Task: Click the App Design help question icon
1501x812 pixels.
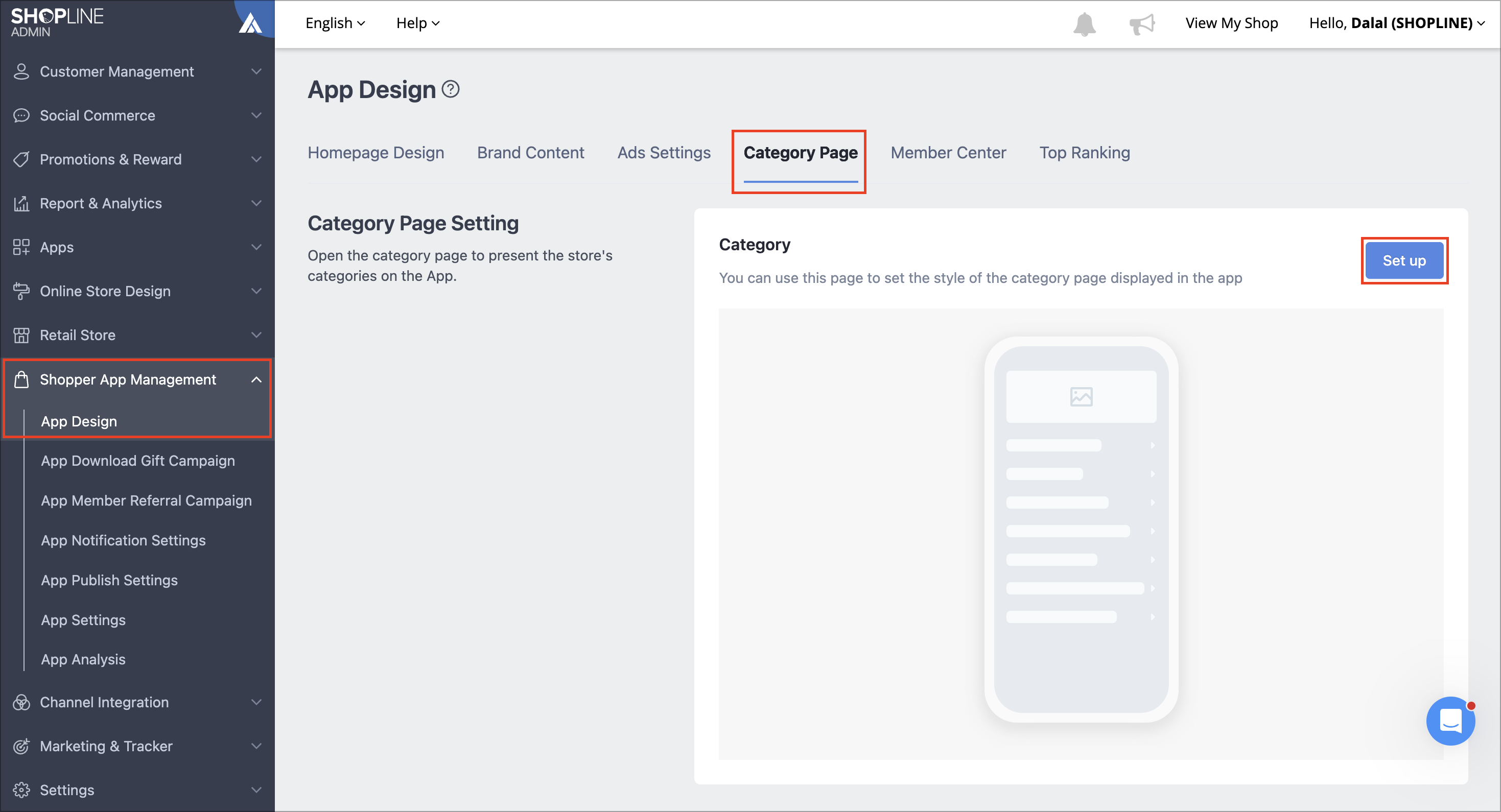Action: click(451, 89)
